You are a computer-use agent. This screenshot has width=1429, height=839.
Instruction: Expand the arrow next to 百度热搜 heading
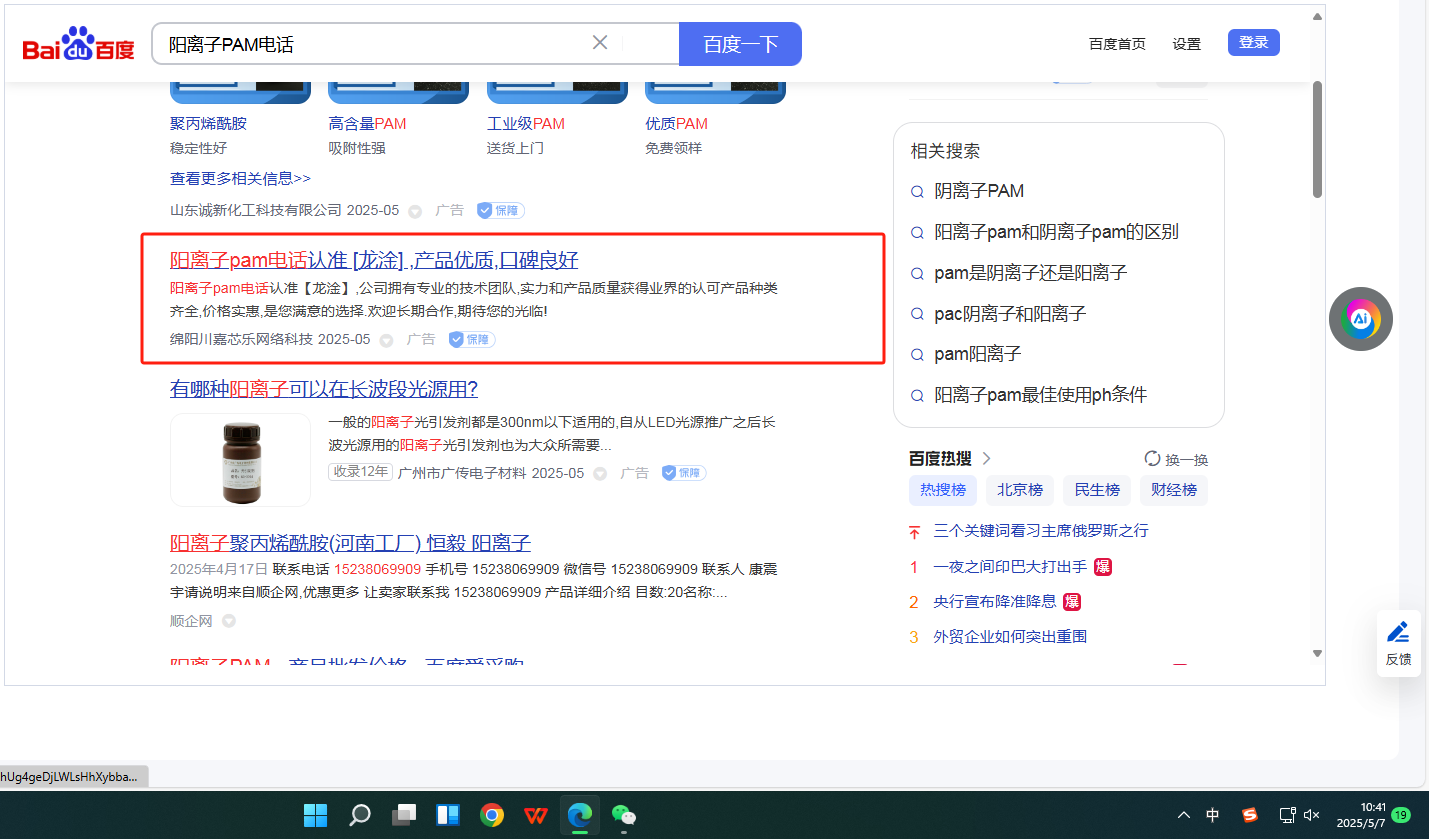pos(987,459)
